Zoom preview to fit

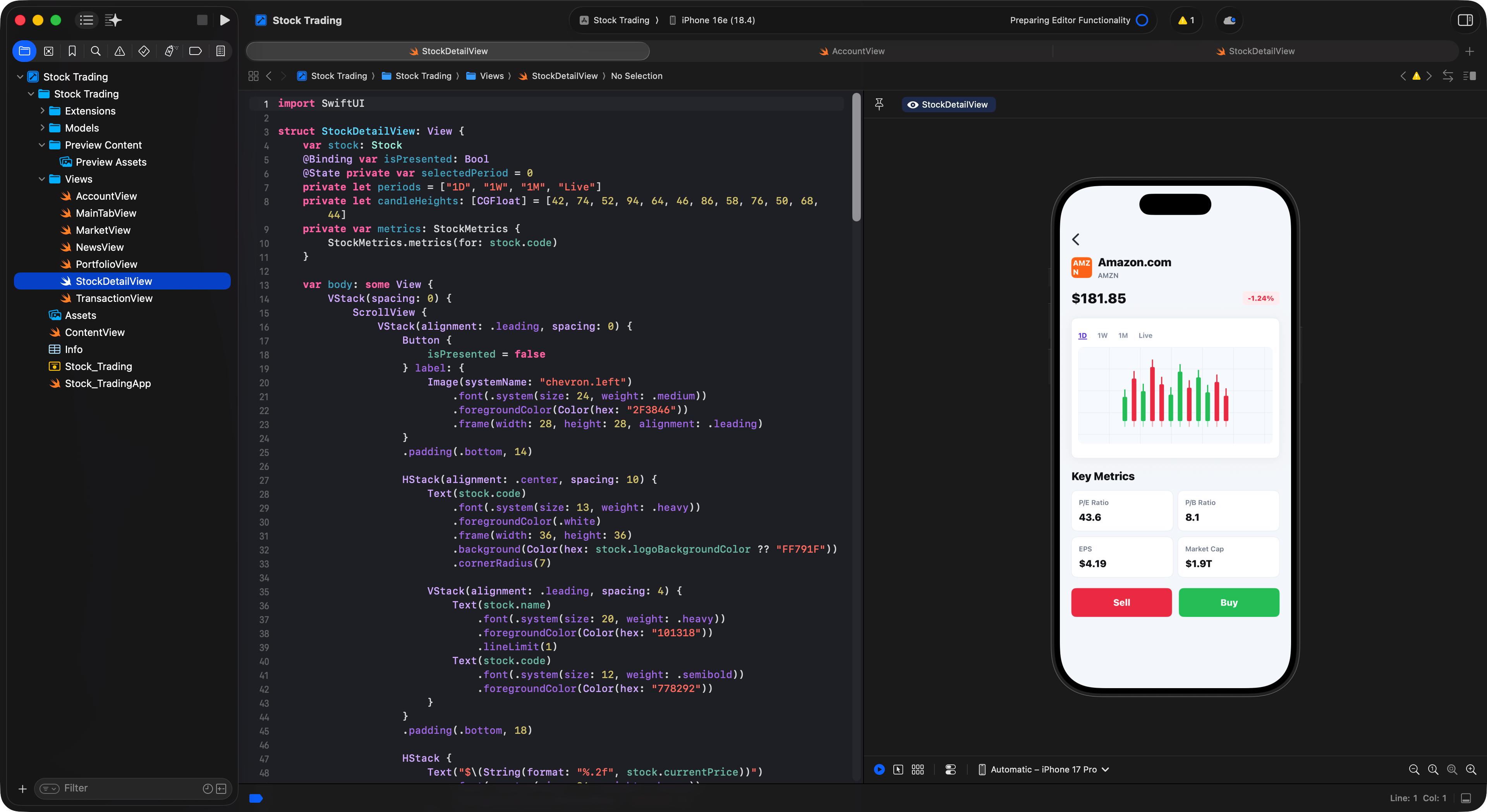pyautogui.click(x=1453, y=769)
